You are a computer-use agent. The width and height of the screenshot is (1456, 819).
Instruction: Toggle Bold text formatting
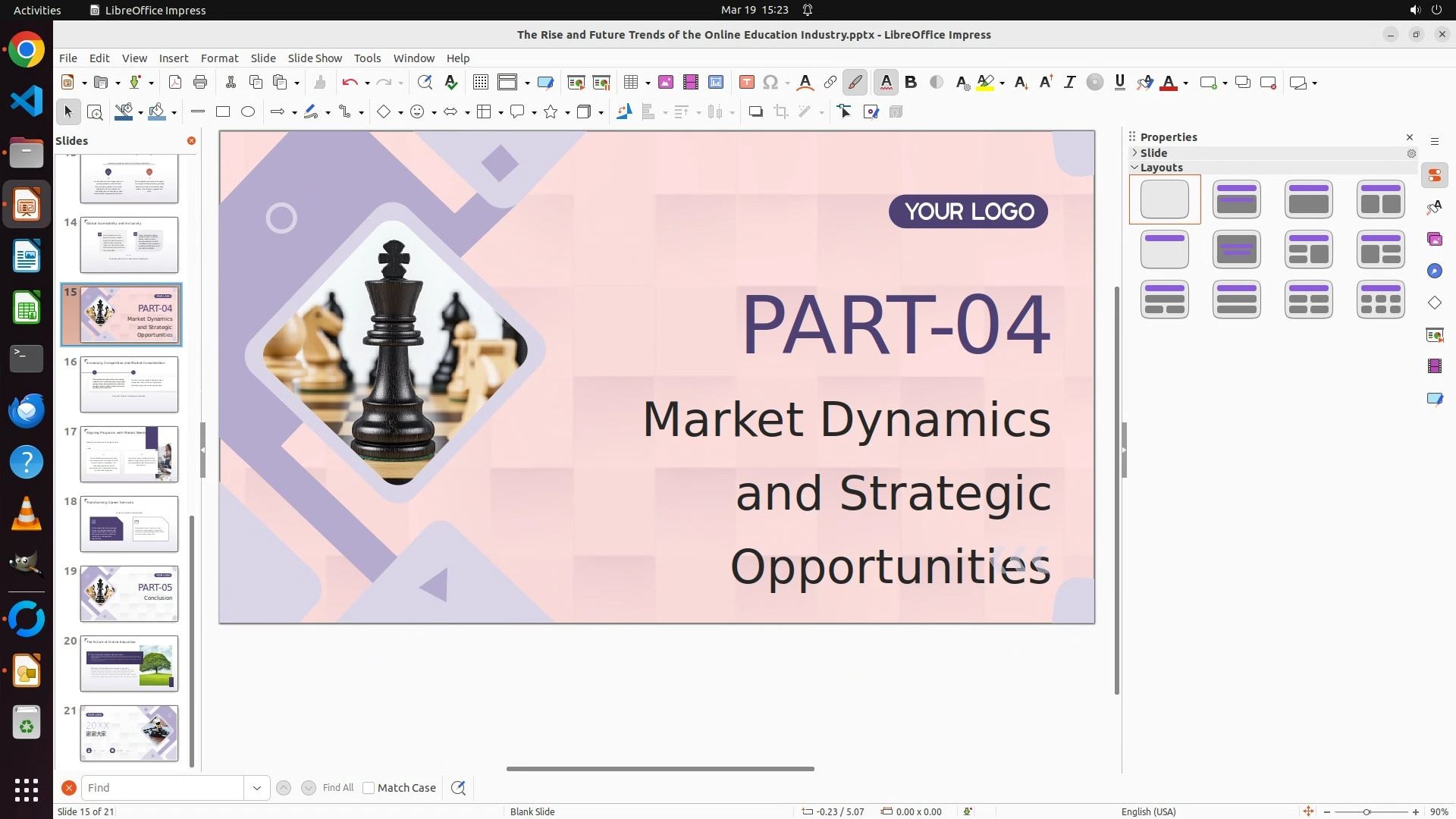[x=911, y=83]
